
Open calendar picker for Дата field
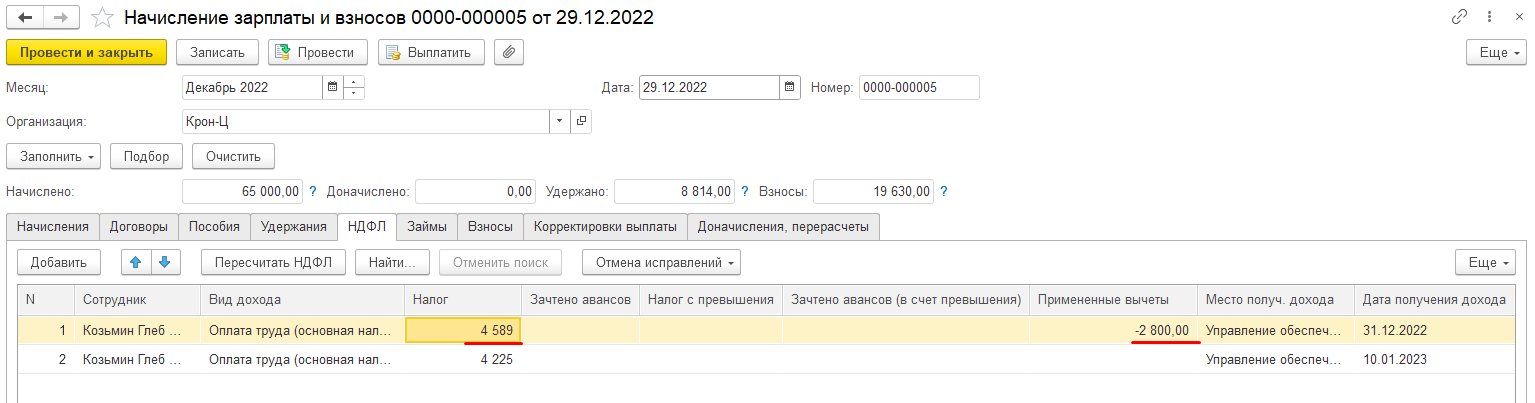coord(789,87)
